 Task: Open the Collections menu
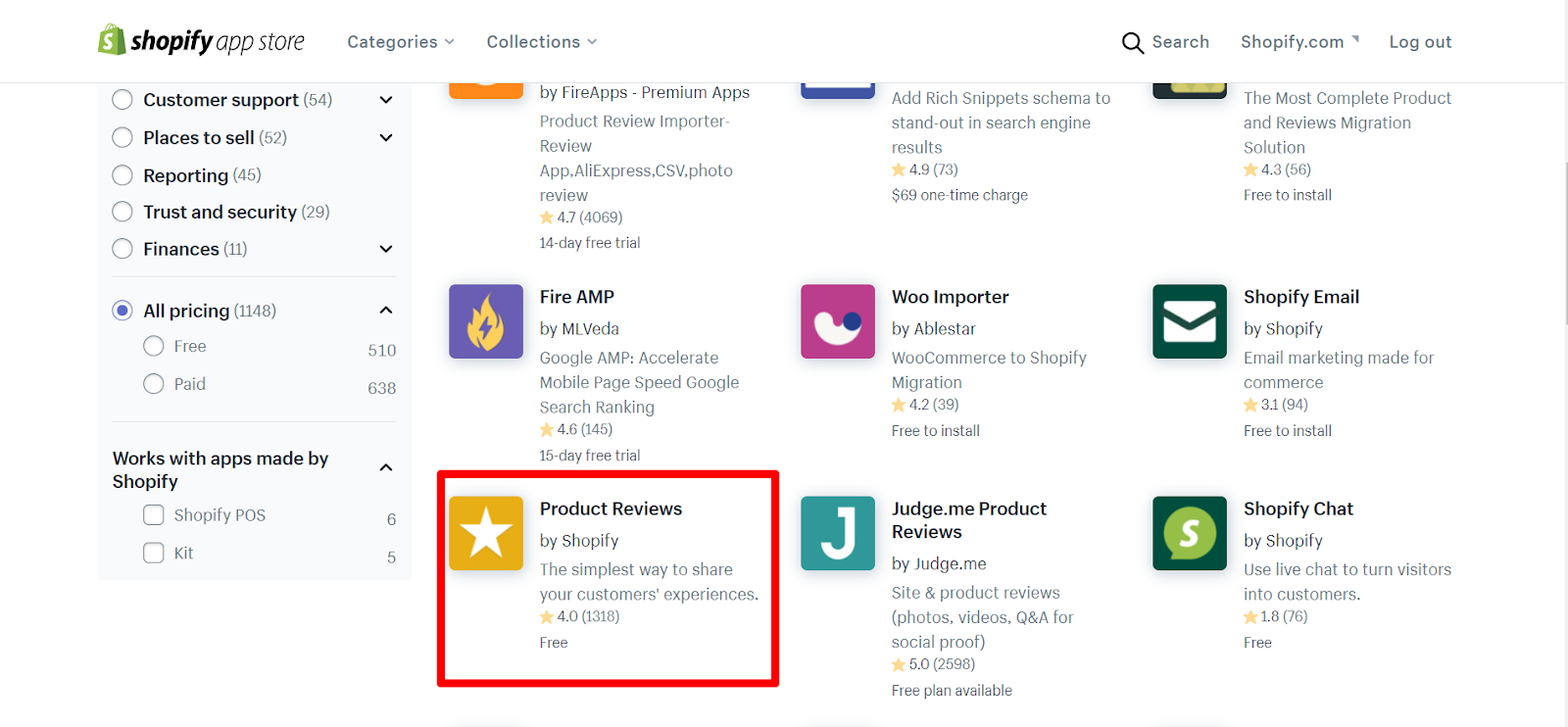coord(541,42)
